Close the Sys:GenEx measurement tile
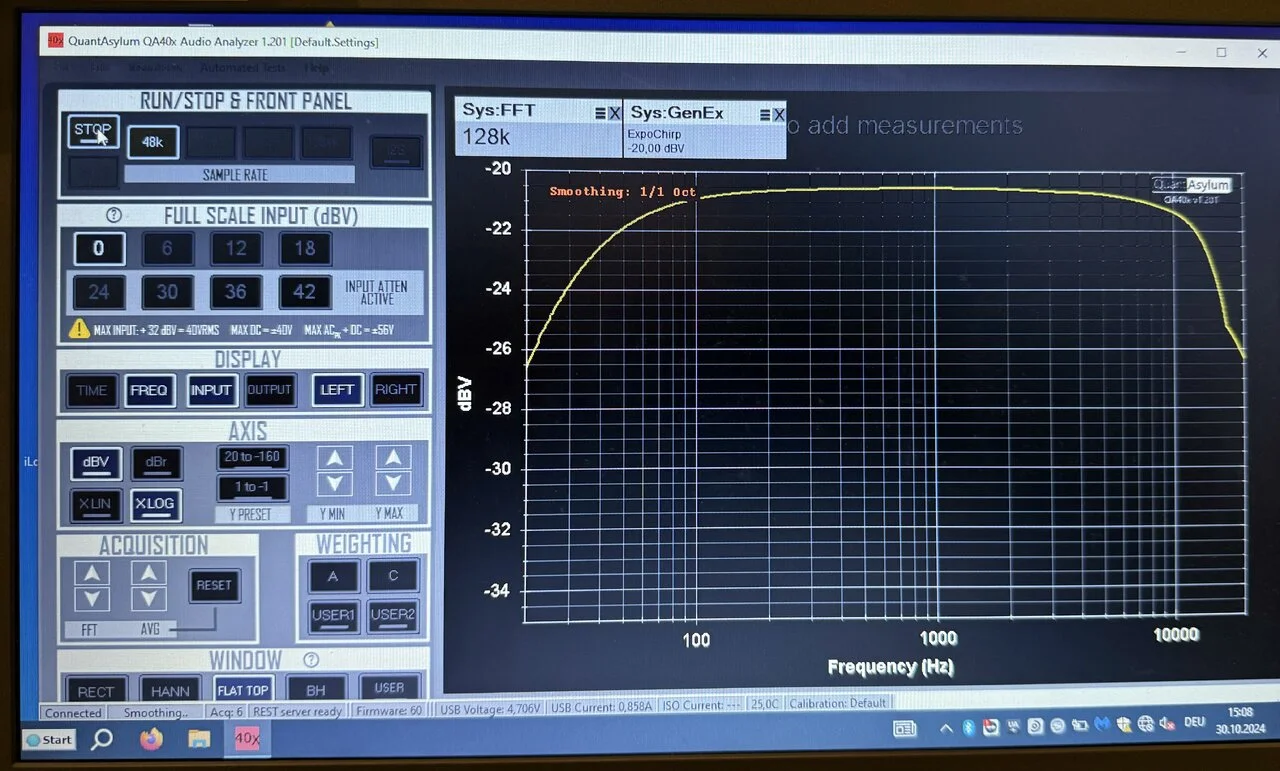The image size is (1280, 771). pos(778,114)
